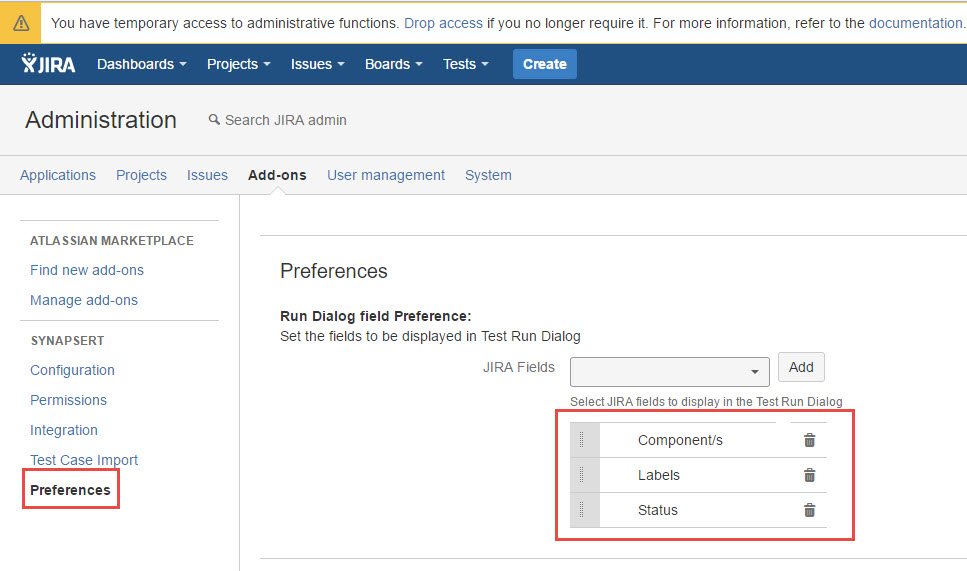
Task: Delete the Component/s field with trash icon
Action: [x=810, y=440]
